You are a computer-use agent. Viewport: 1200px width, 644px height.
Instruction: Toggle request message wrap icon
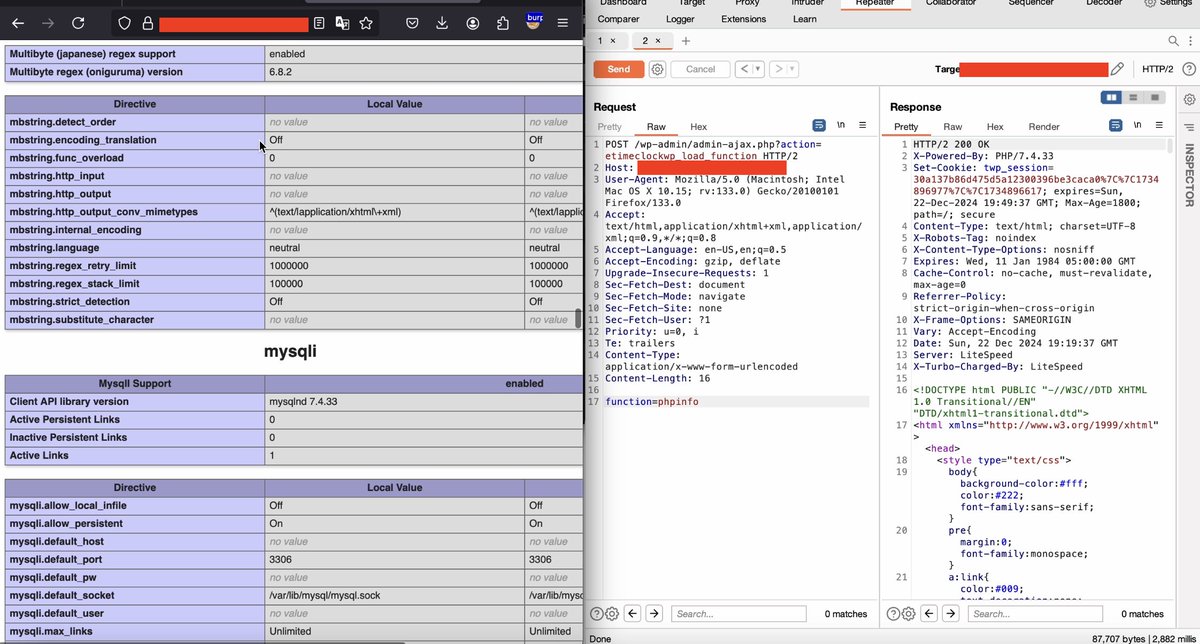tap(819, 125)
